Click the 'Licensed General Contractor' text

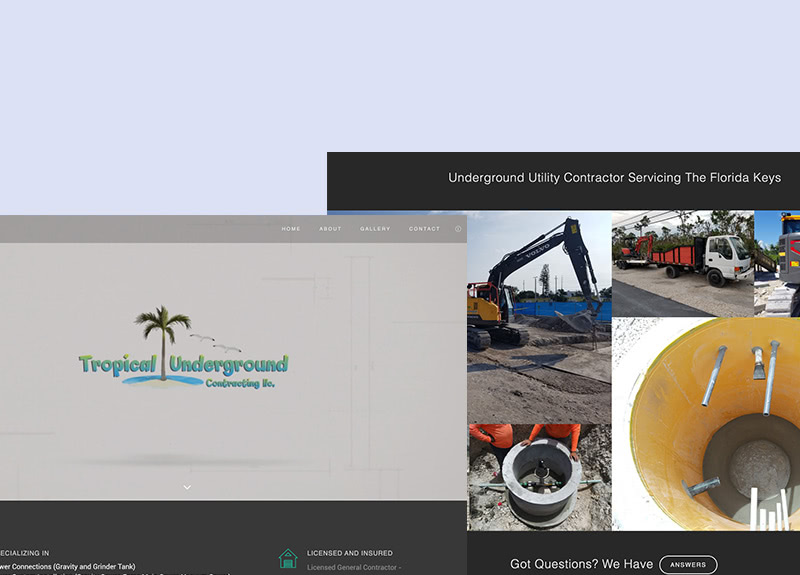point(352,567)
